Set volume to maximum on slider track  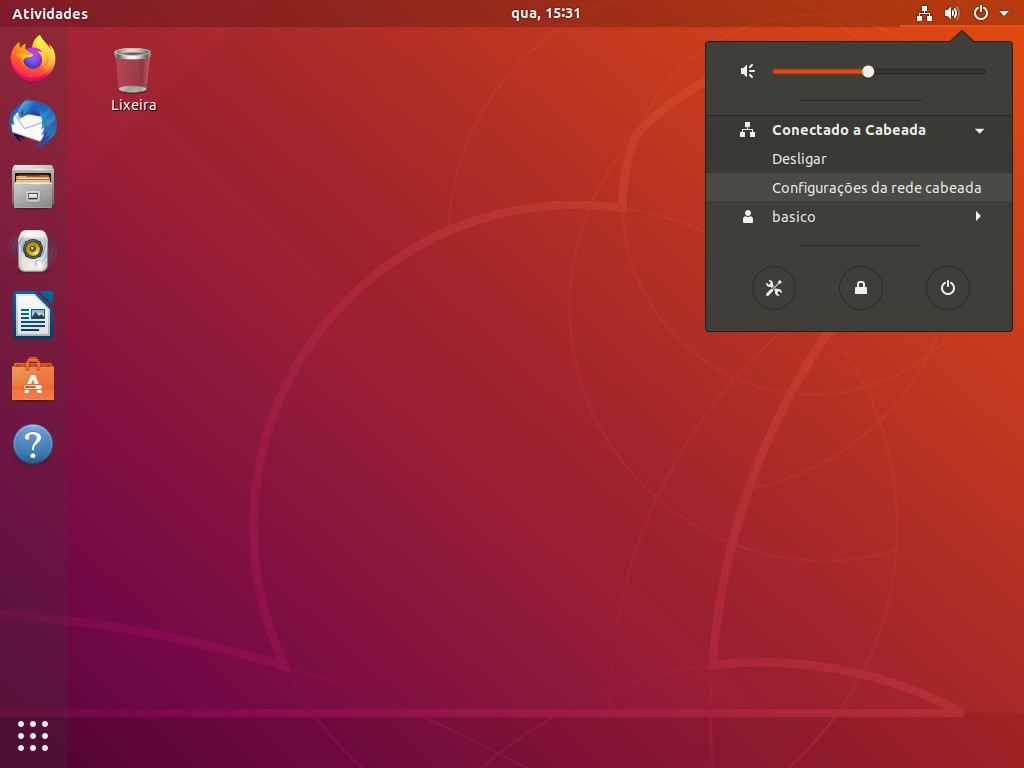pos(983,71)
